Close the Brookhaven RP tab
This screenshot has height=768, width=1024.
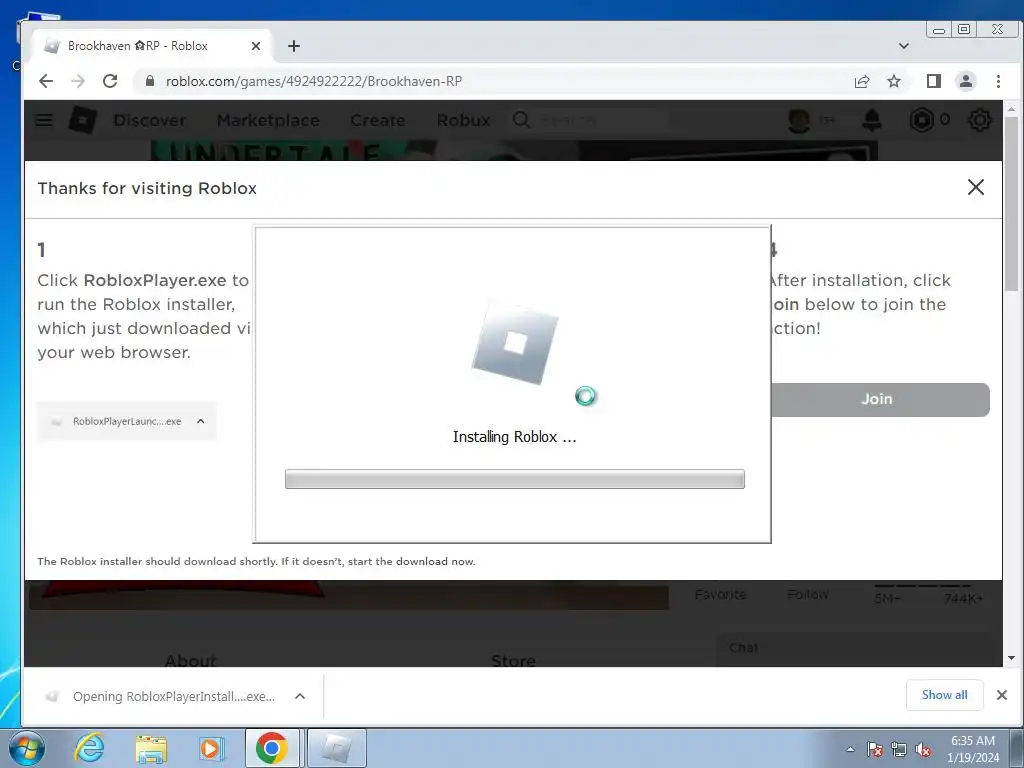pyautogui.click(x=256, y=46)
